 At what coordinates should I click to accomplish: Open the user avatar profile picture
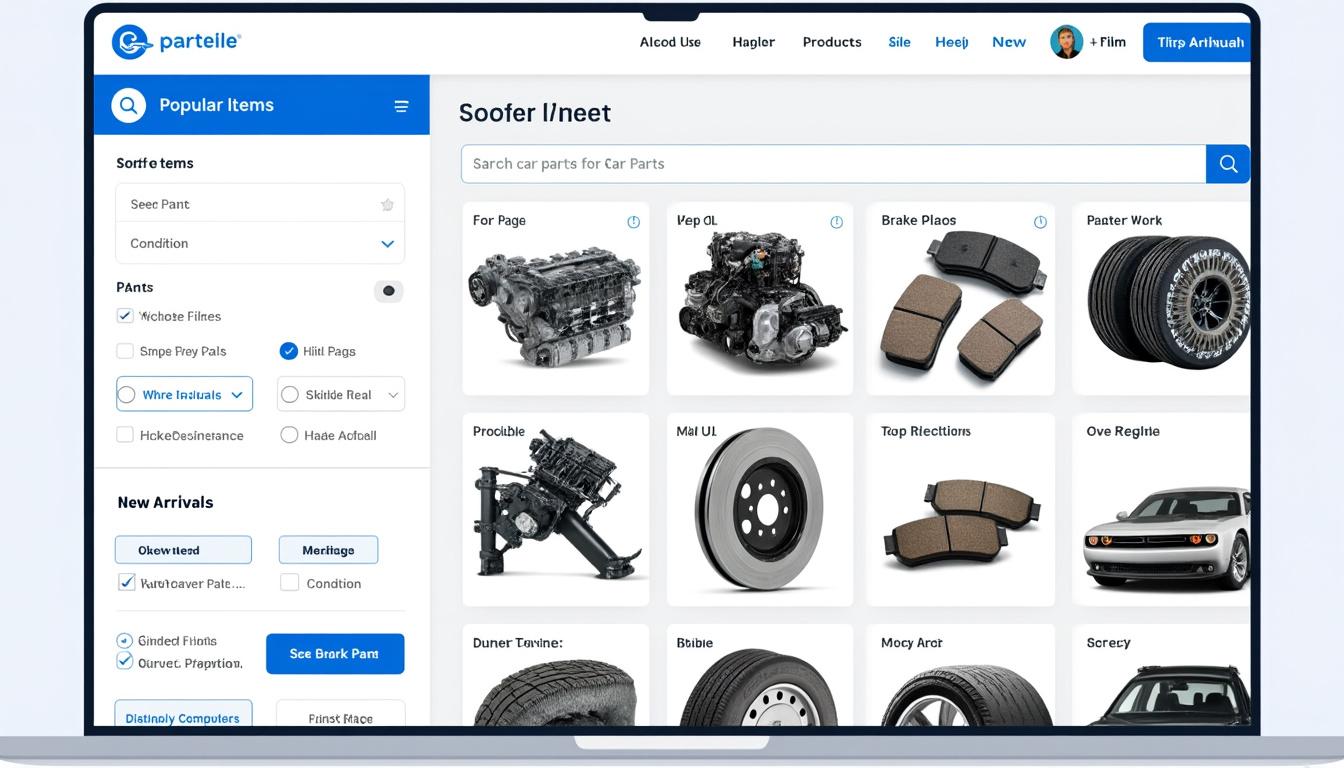(x=1066, y=42)
